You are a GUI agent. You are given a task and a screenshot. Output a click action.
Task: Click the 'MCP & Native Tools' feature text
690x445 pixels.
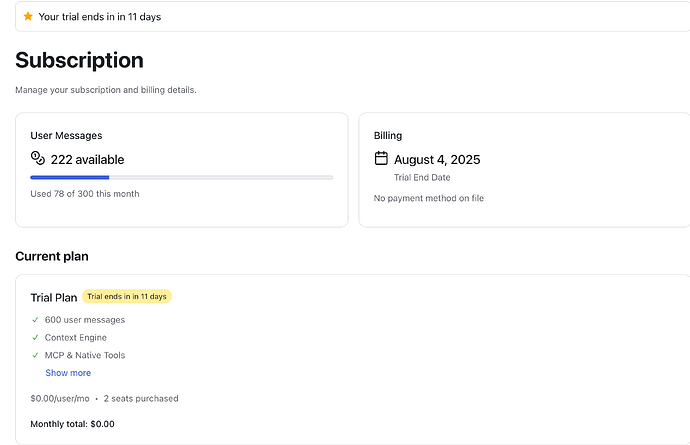(x=85, y=355)
